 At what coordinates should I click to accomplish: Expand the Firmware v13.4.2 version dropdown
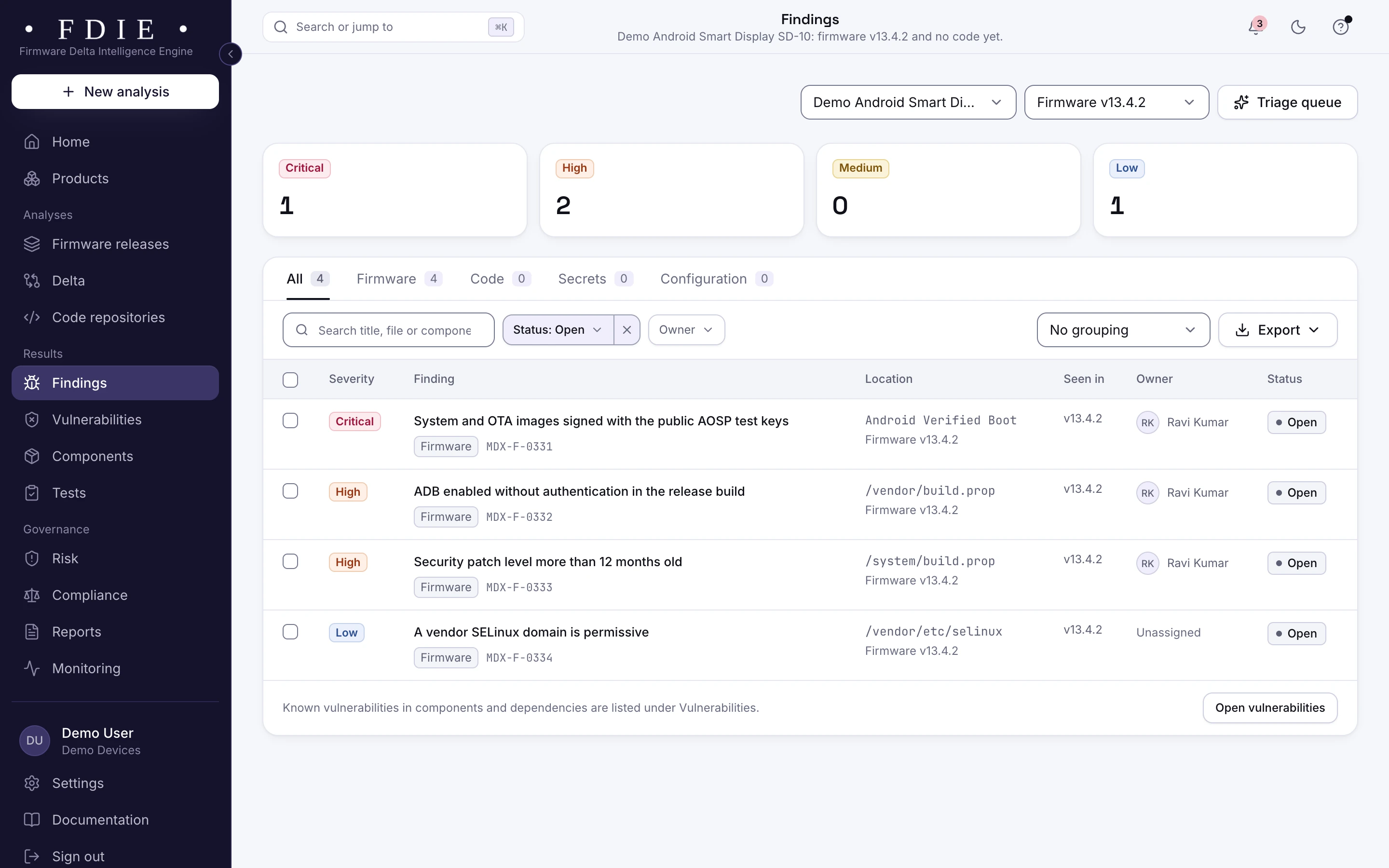point(1117,102)
